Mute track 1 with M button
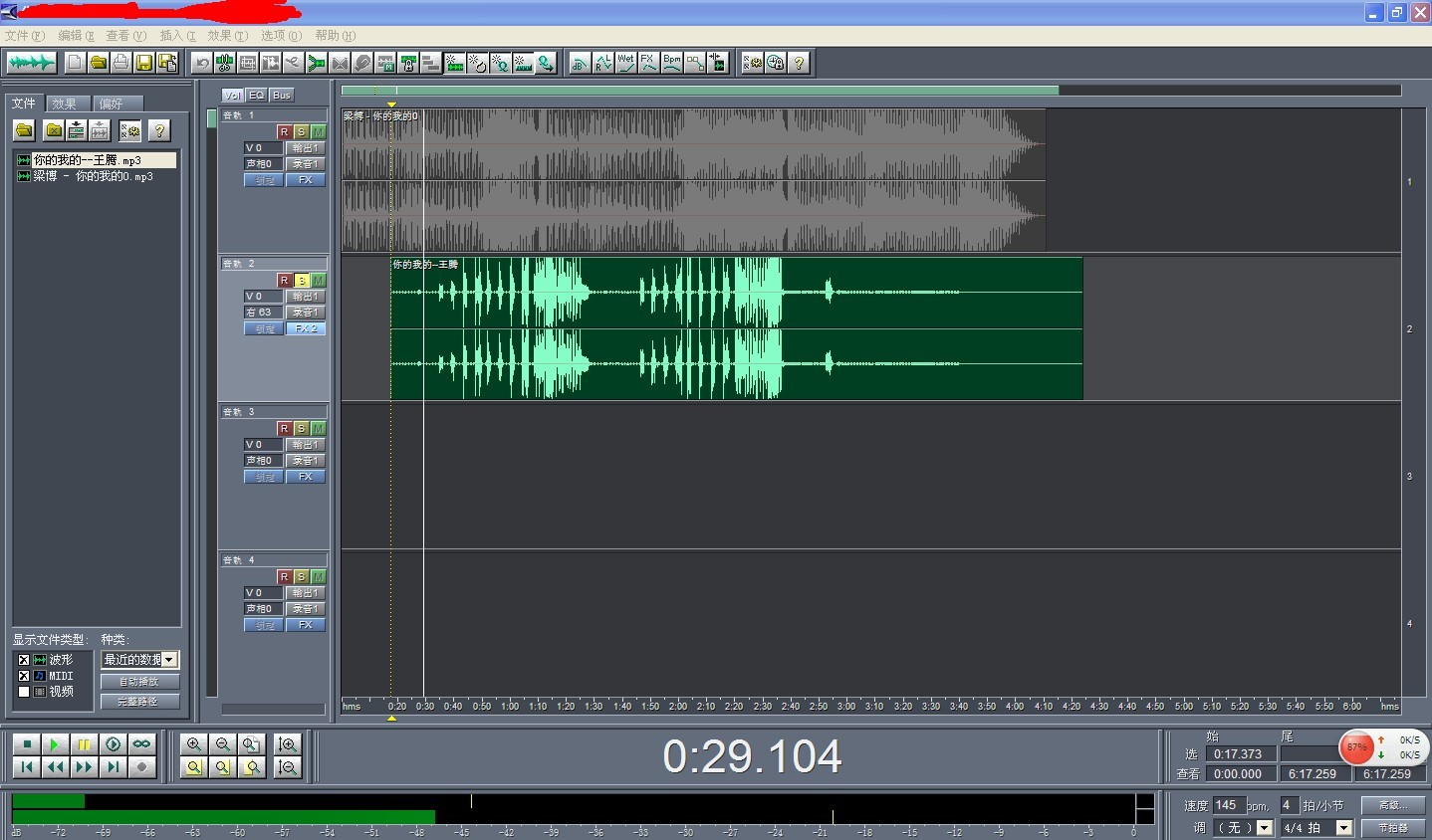 pos(318,131)
